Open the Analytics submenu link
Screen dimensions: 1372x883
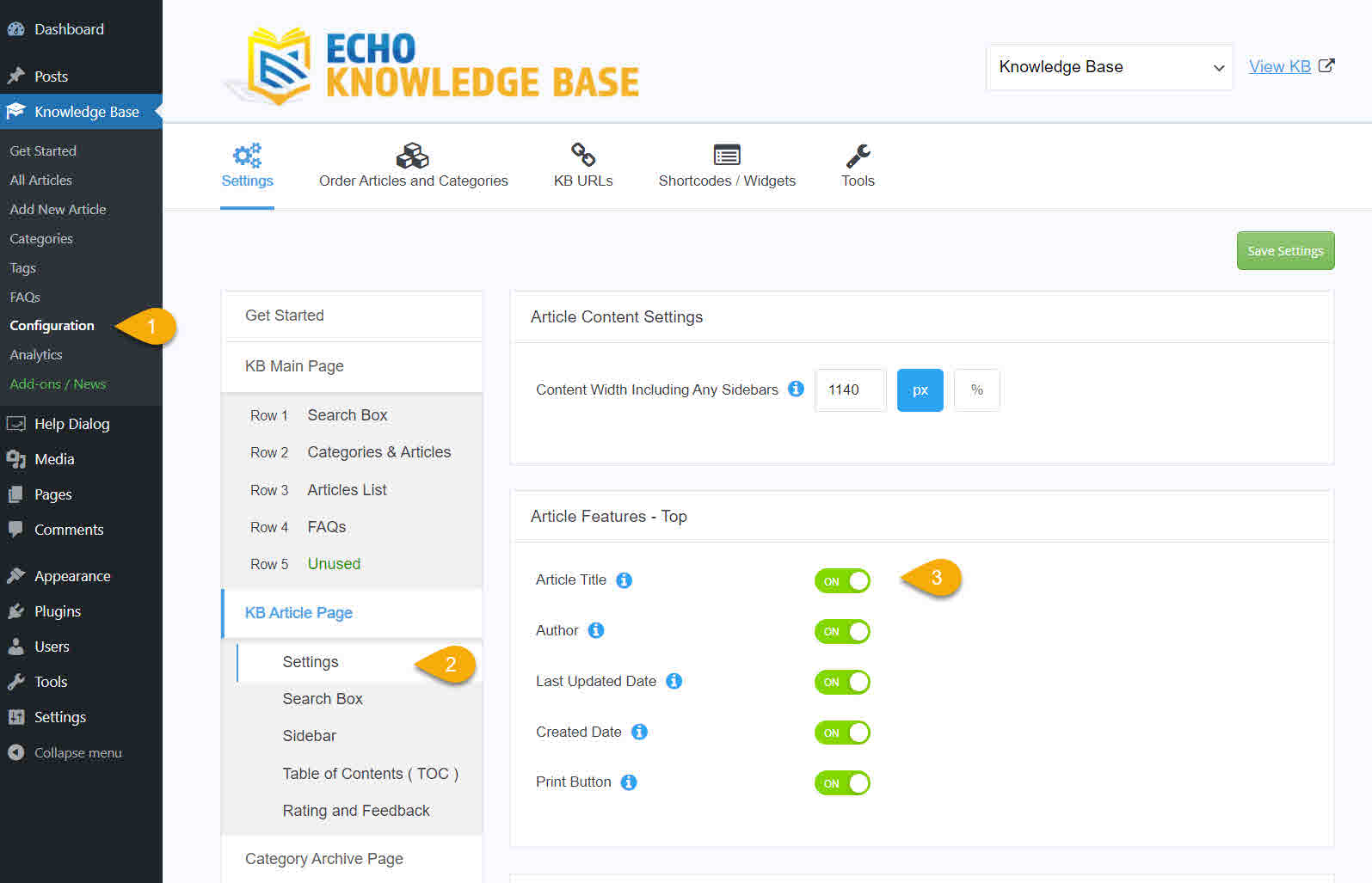[x=36, y=355]
